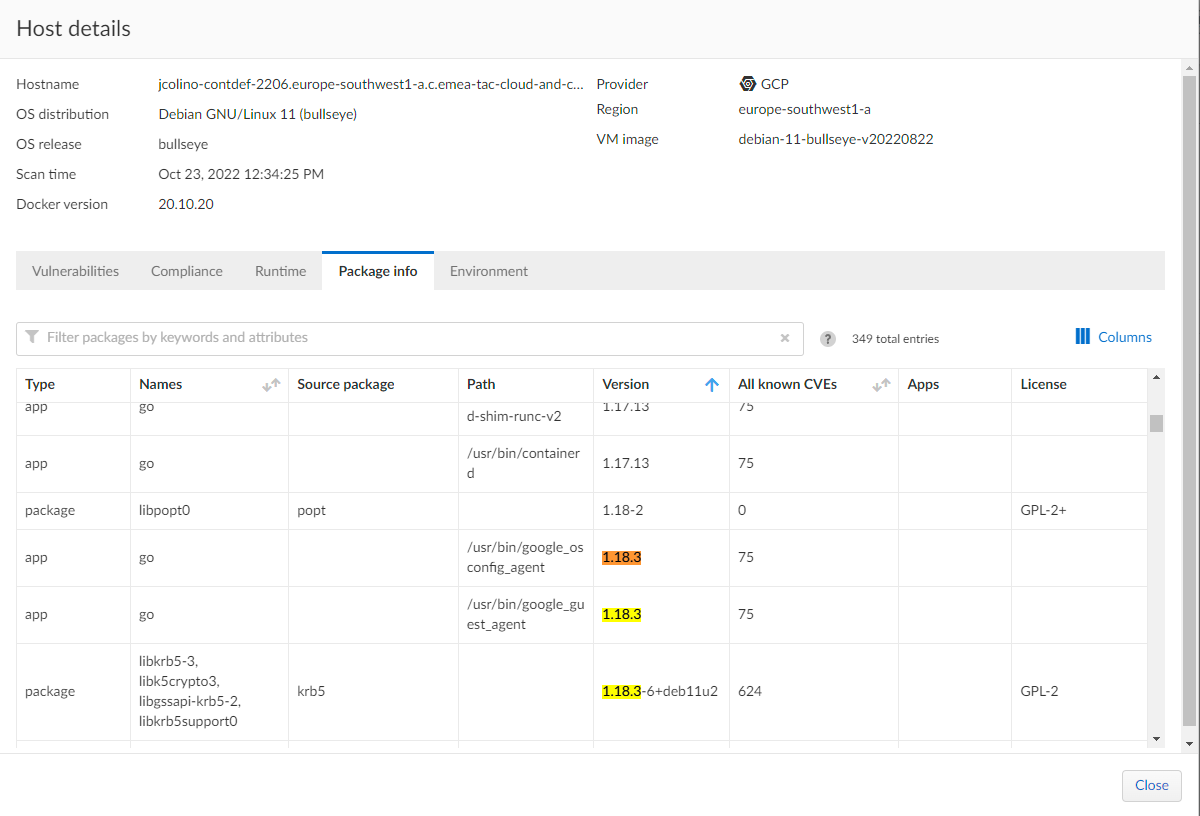The height and width of the screenshot is (816, 1200).
Task: Focus the filter packages input field
Action: pos(400,338)
